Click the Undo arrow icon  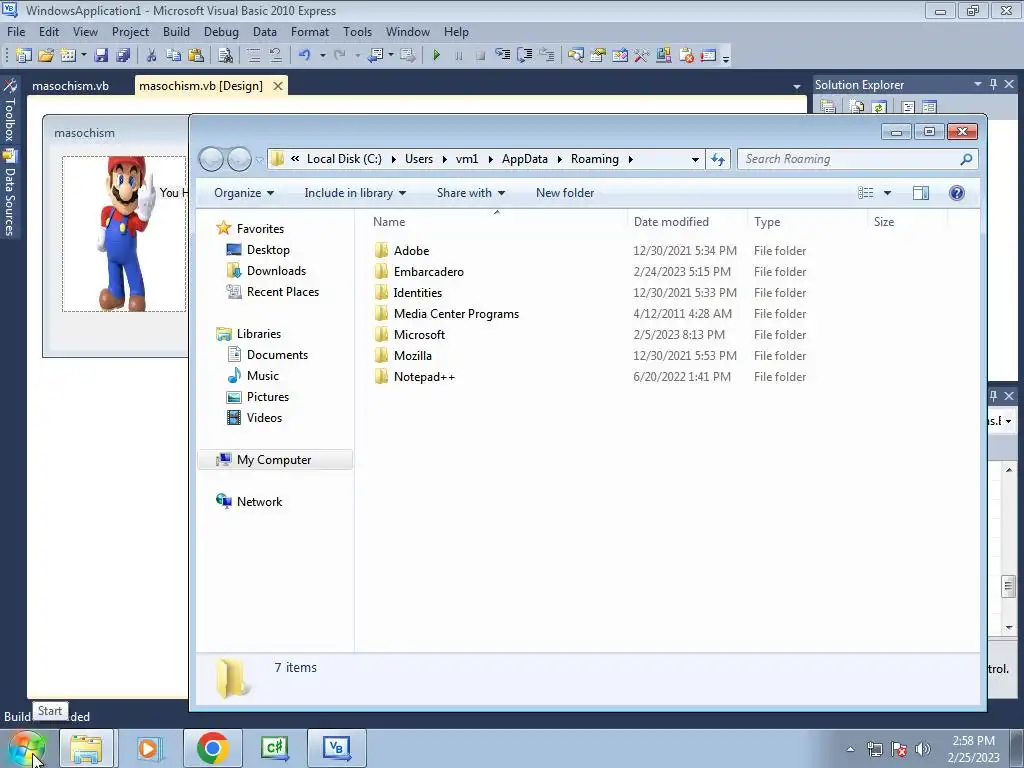[x=304, y=56]
